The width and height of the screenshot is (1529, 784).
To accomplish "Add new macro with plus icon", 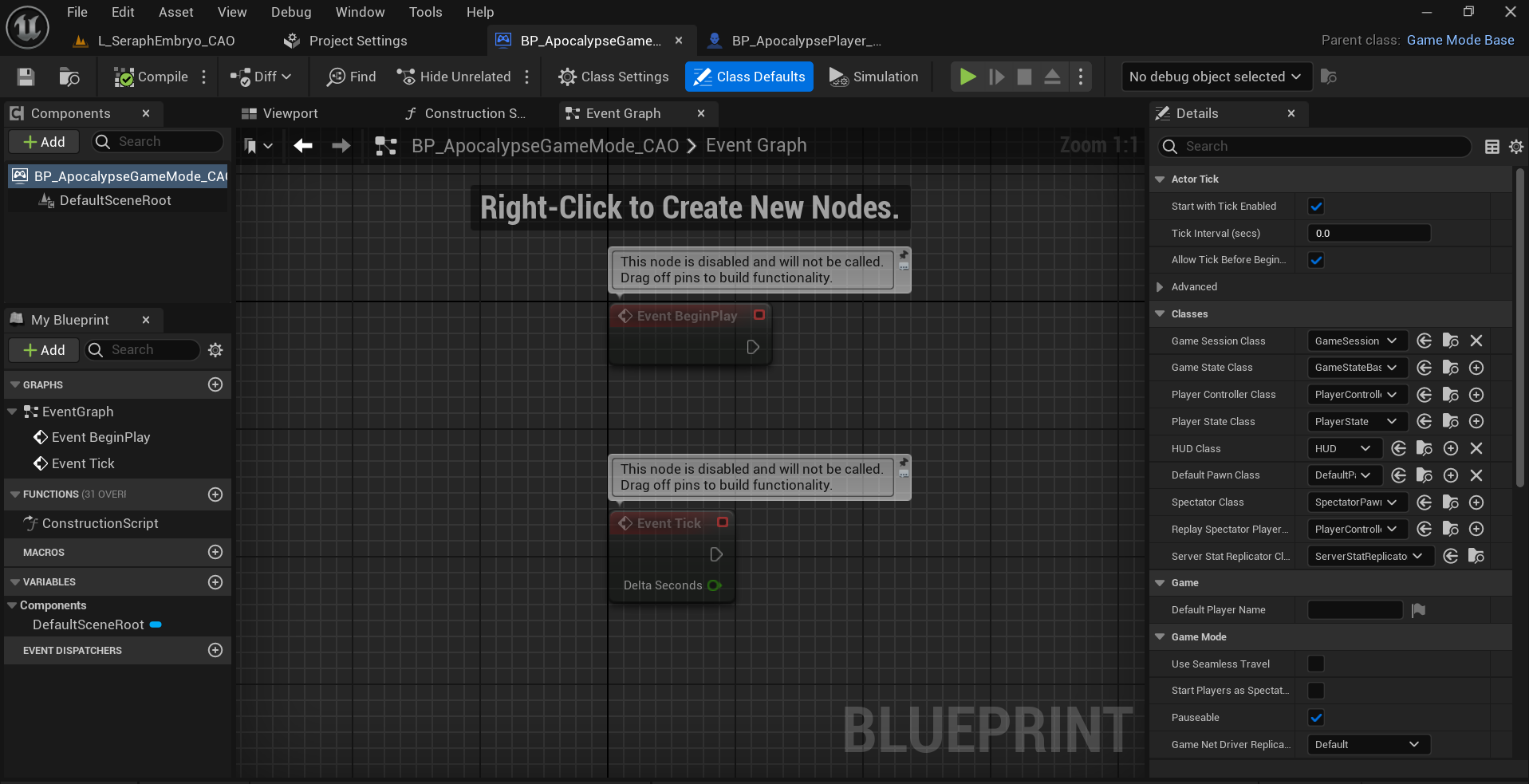I will 215,552.
